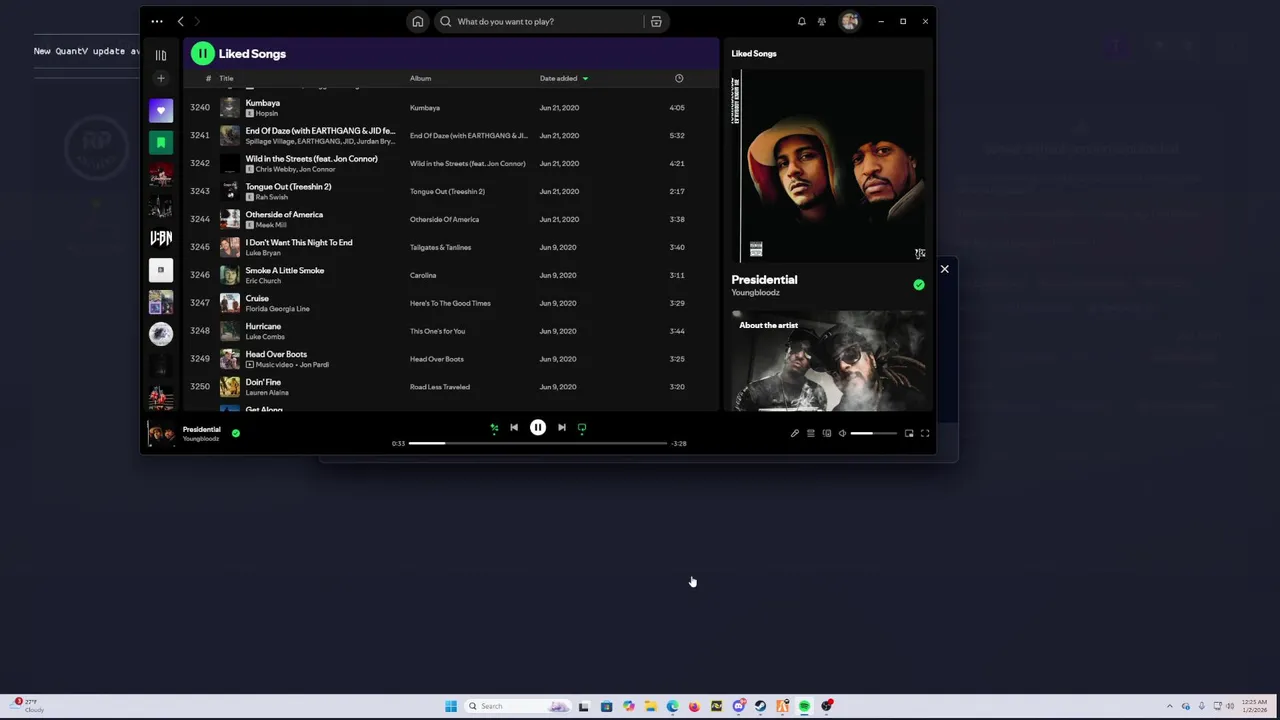Select the song Head Over Boots
This screenshot has width=1280, height=720.
click(x=276, y=355)
